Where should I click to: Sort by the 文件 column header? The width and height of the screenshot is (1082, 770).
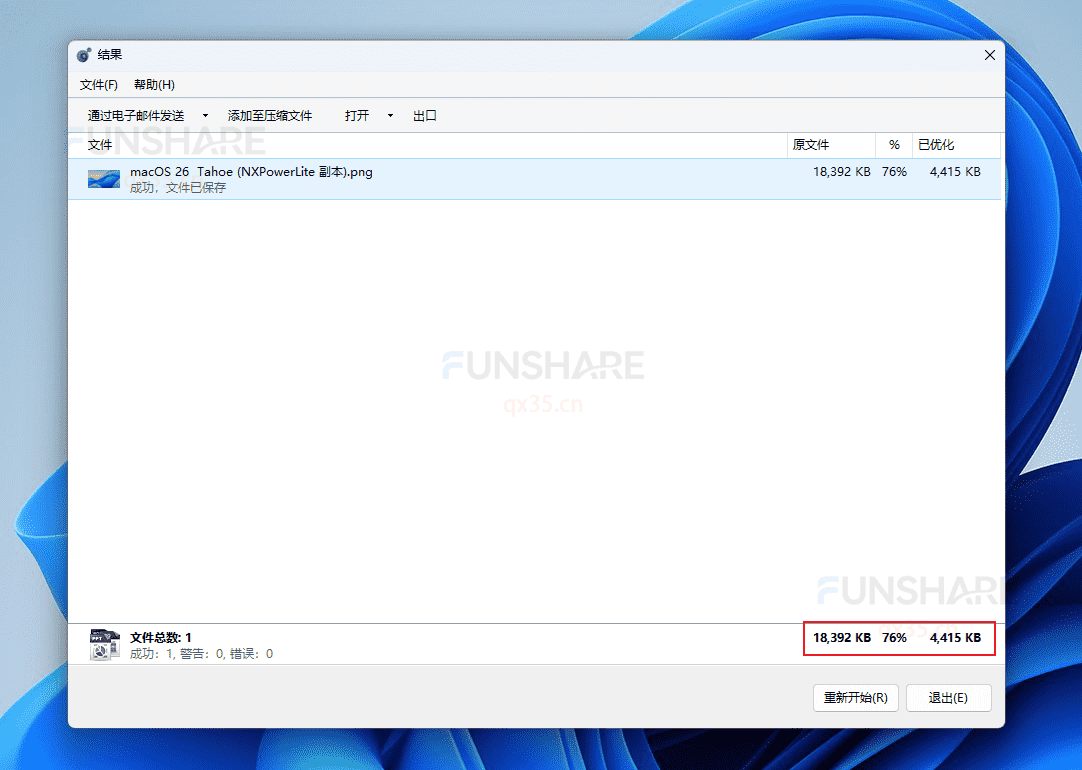point(100,144)
